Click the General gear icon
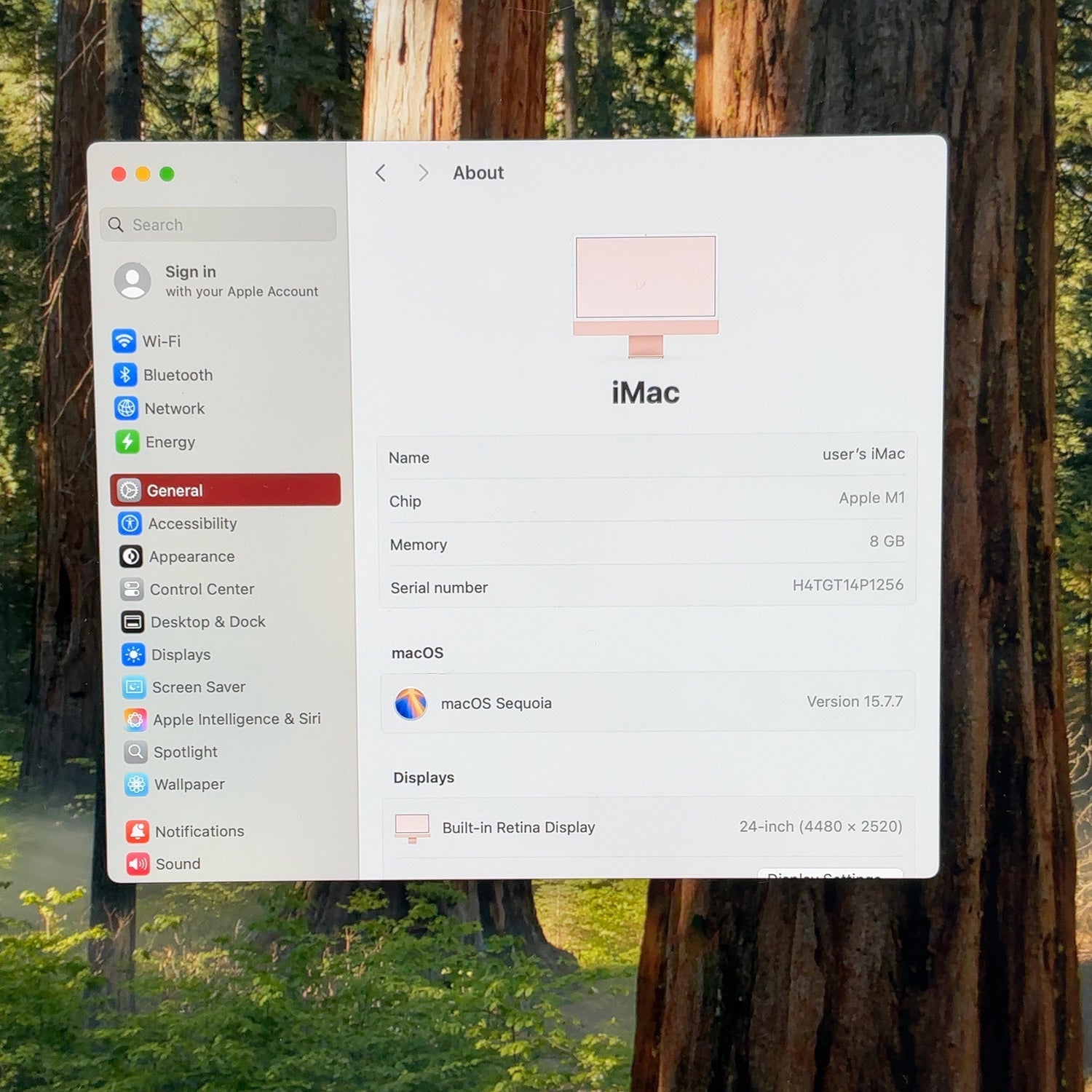Viewport: 1092px width, 1092px height. click(x=129, y=490)
